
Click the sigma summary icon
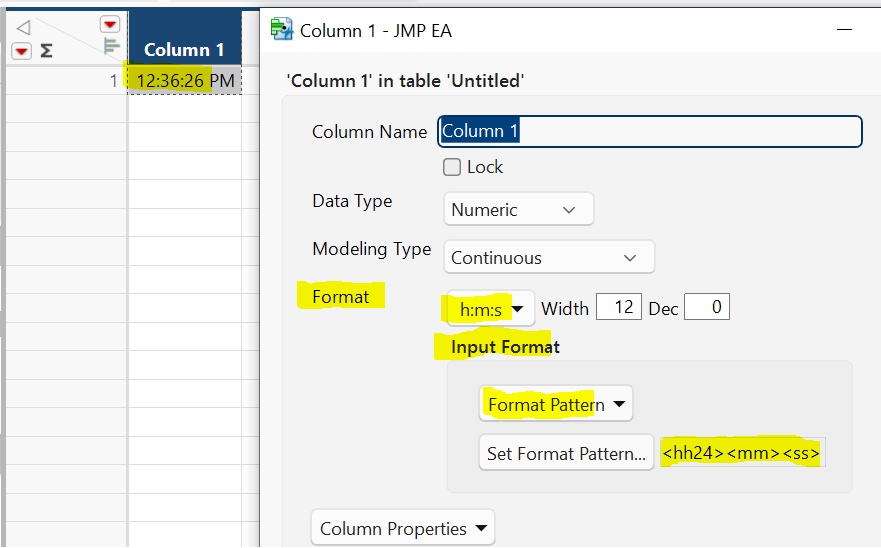pyautogui.click(x=46, y=51)
